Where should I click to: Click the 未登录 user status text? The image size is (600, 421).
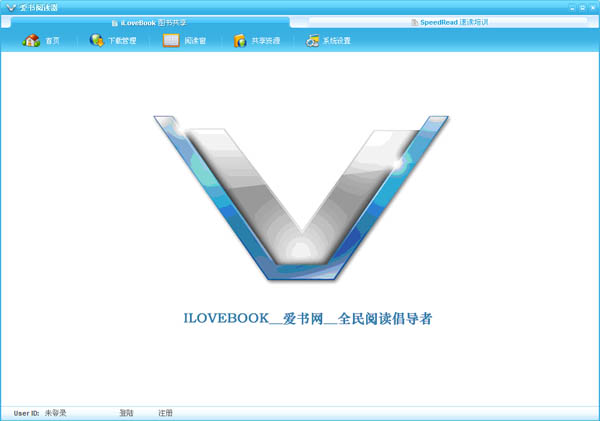(x=55, y=413)
